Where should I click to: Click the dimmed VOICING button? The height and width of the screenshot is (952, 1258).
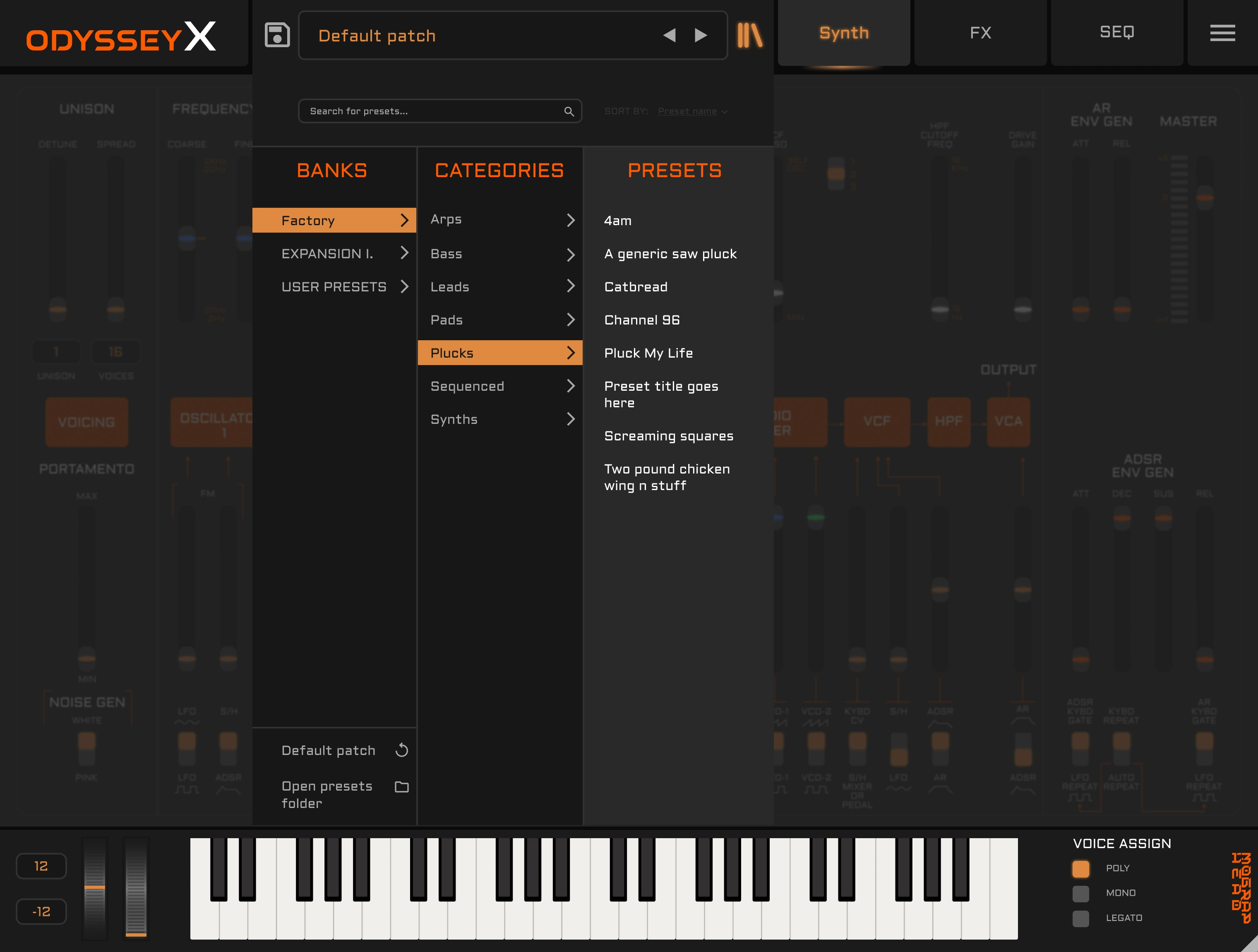coord(86,422)
